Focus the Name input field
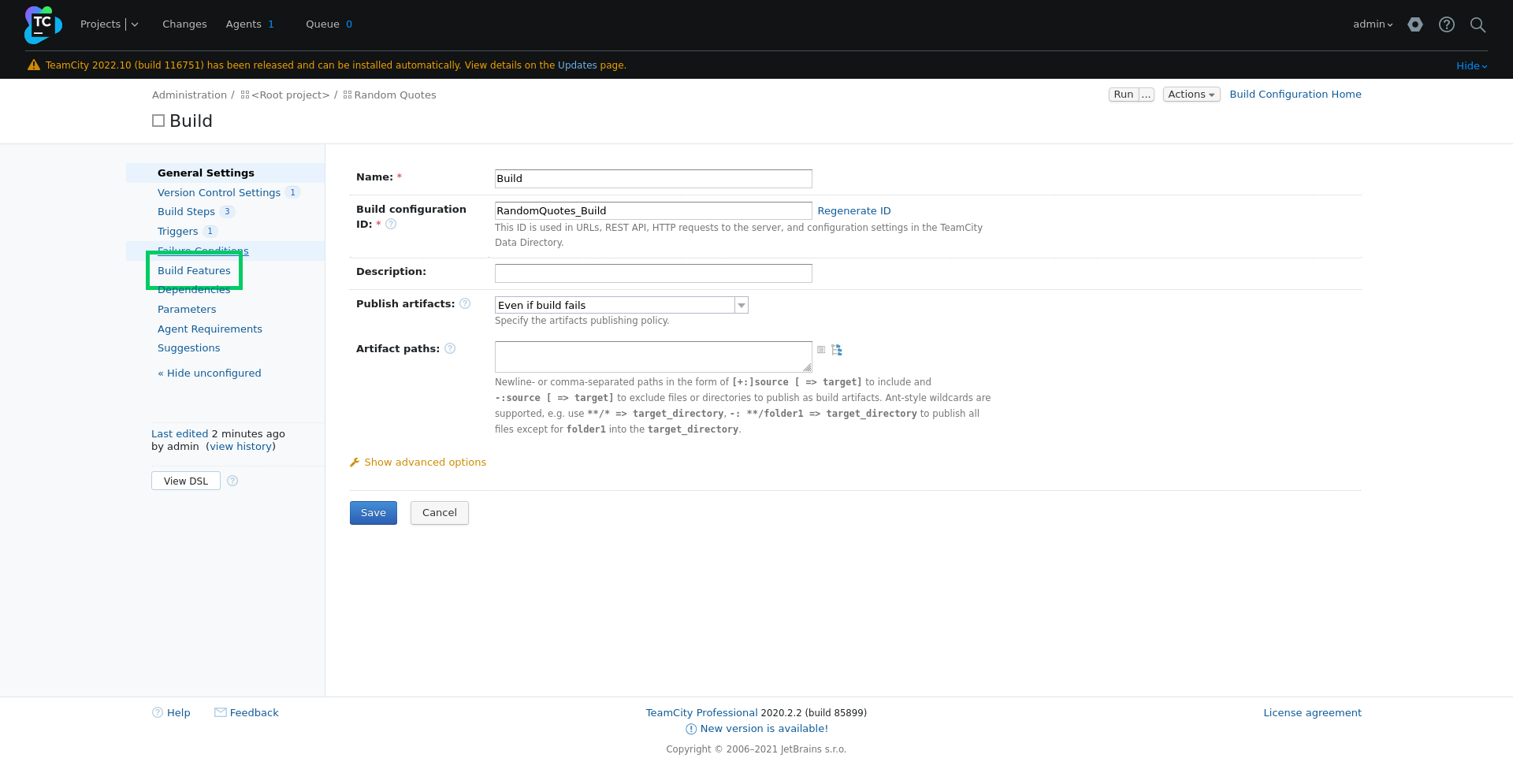The height and width of the screenshot is (784, 1513). (653, 179)
